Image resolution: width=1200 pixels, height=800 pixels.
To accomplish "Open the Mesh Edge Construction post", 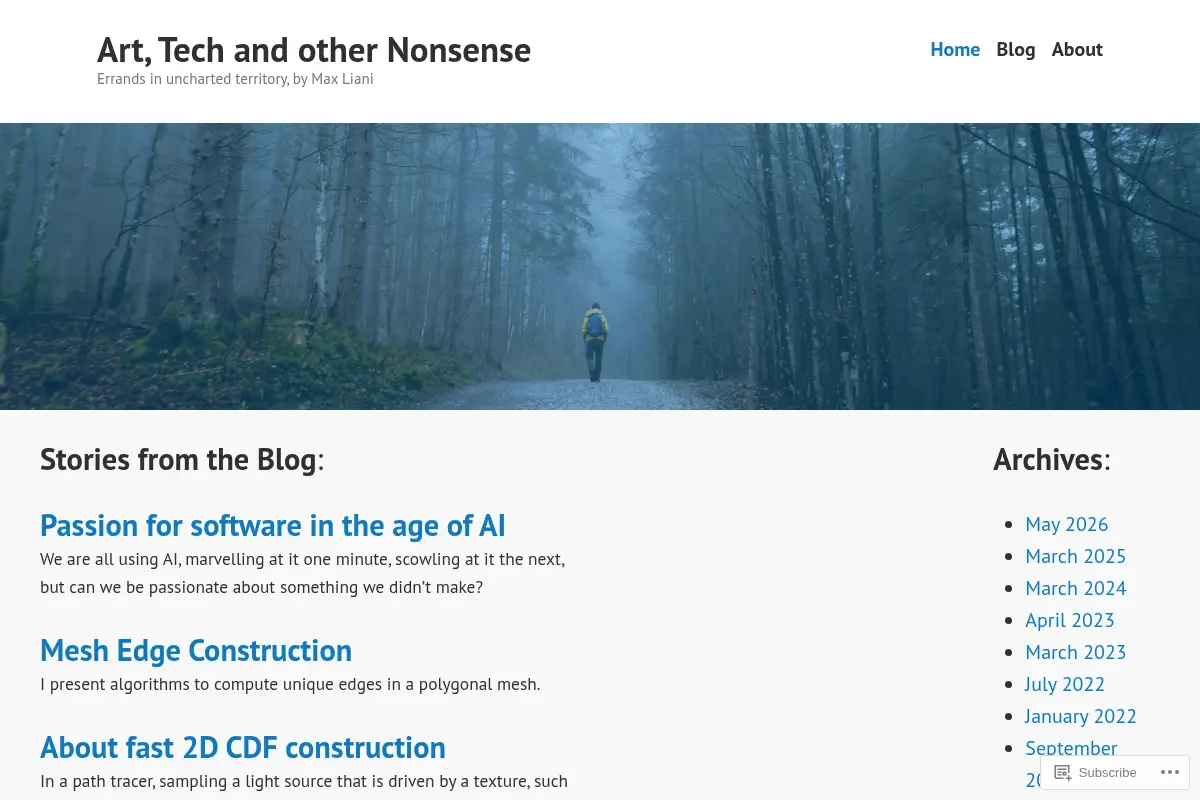I will 196,650.
